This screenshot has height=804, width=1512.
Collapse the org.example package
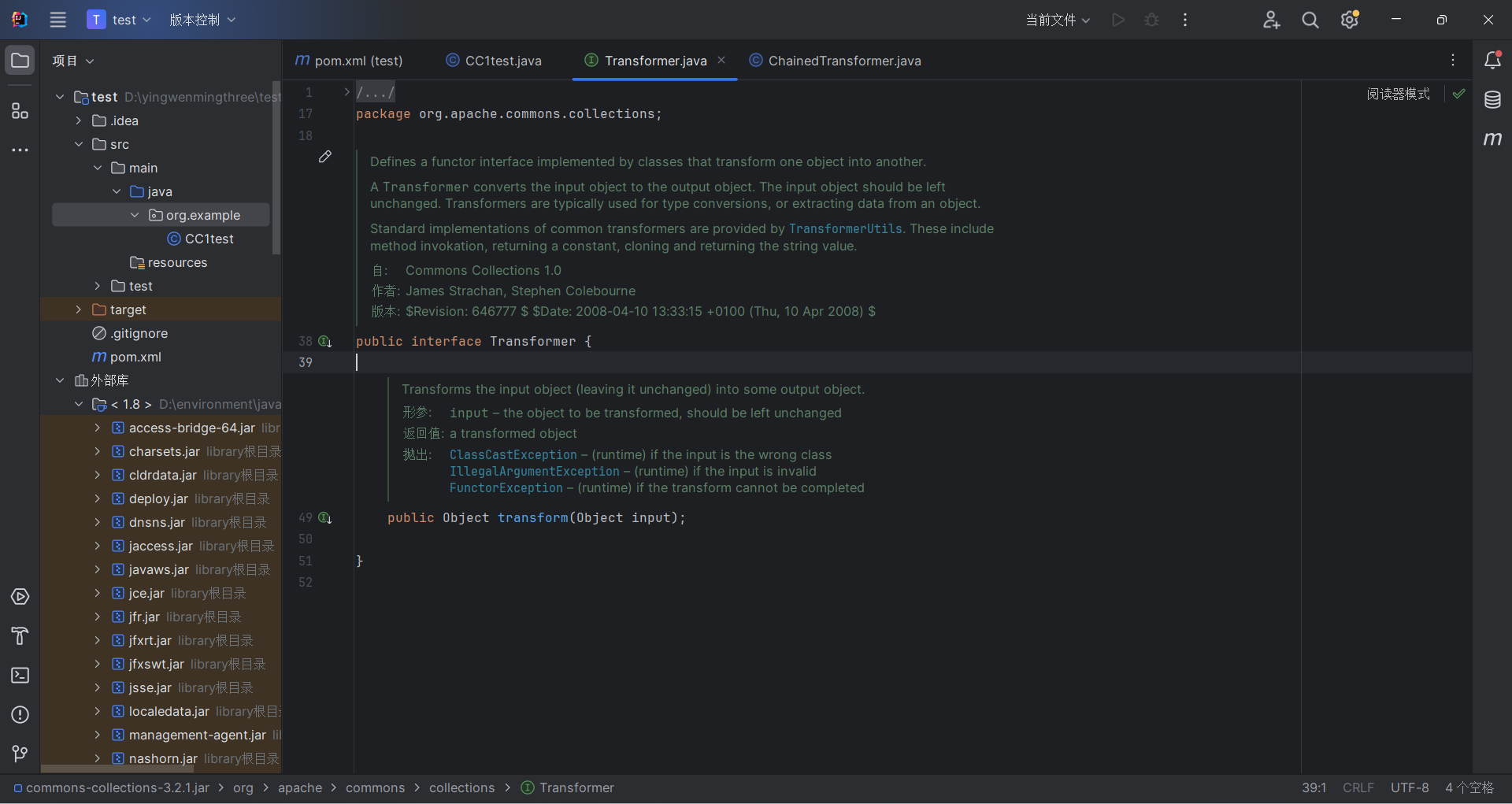tap(135, 215)
